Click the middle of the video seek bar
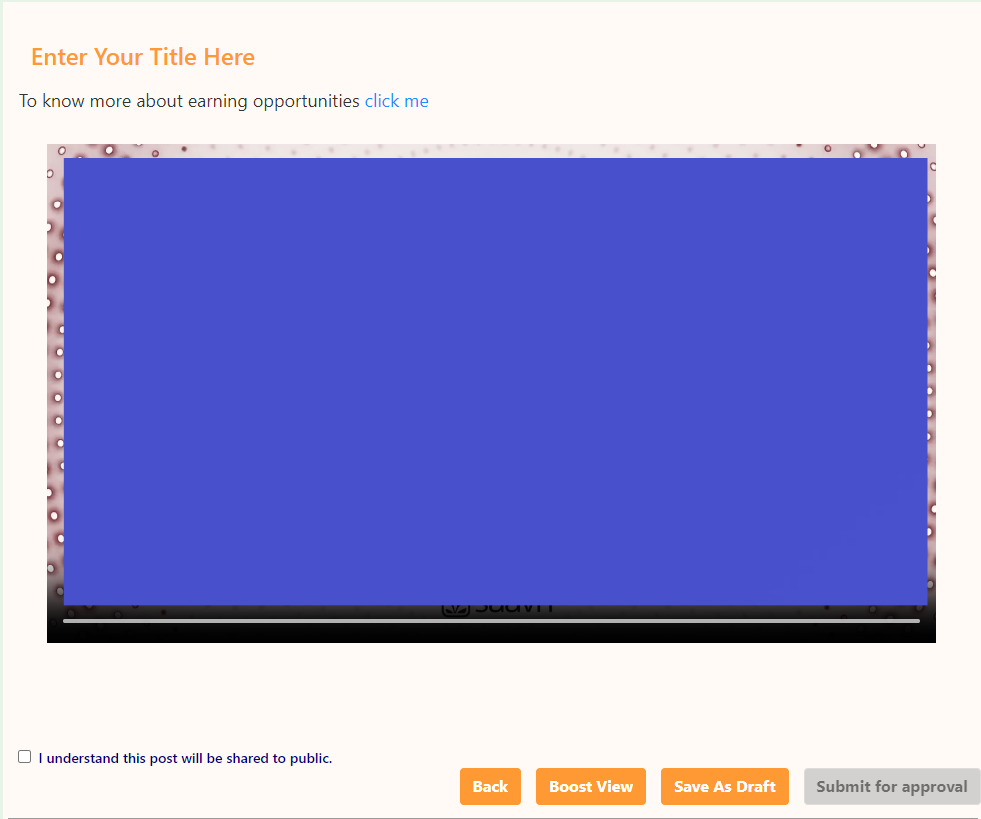 pos(491,621)
